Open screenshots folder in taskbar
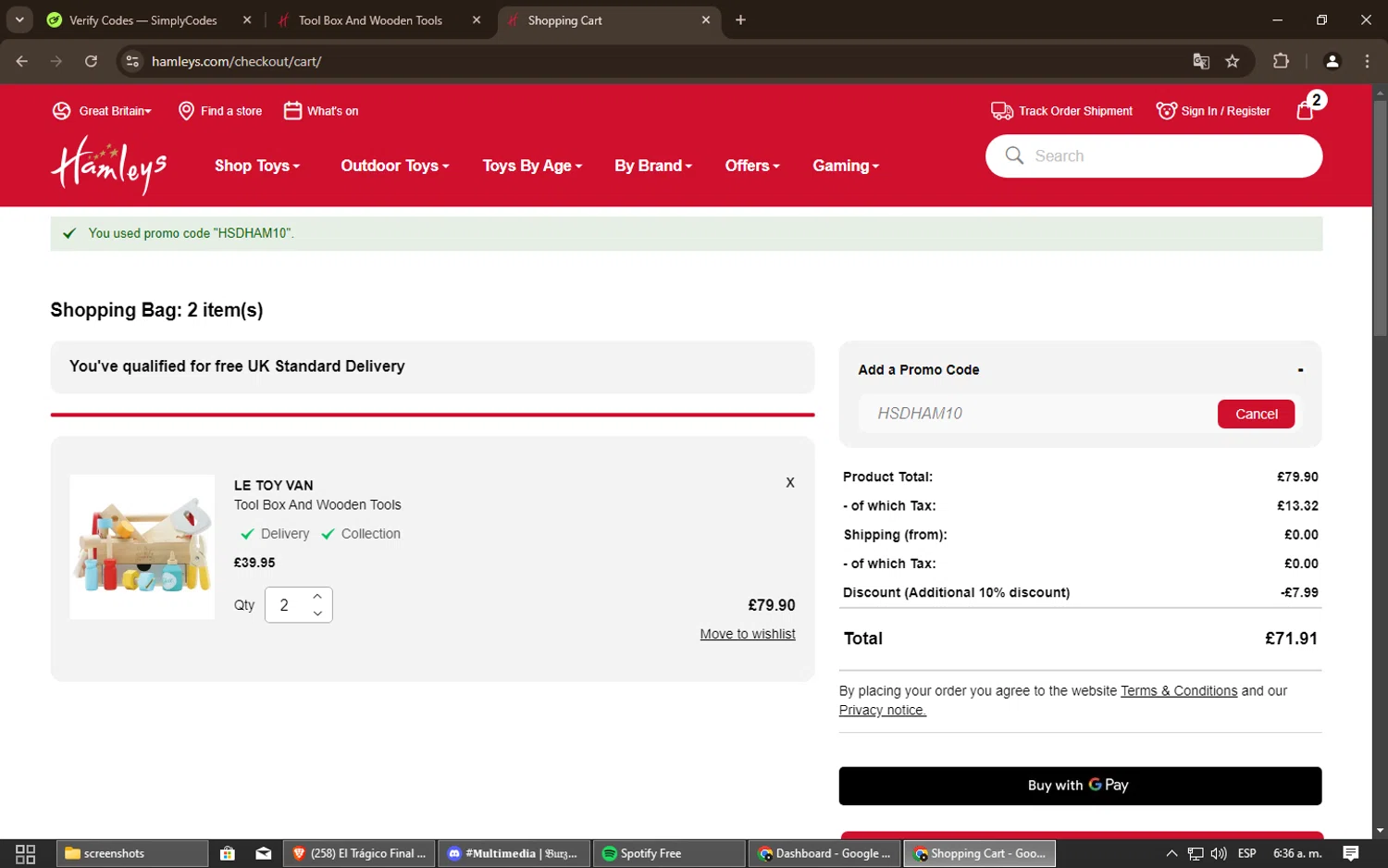The width and height of the screenshot is (1388, 868). pos(132,853)
